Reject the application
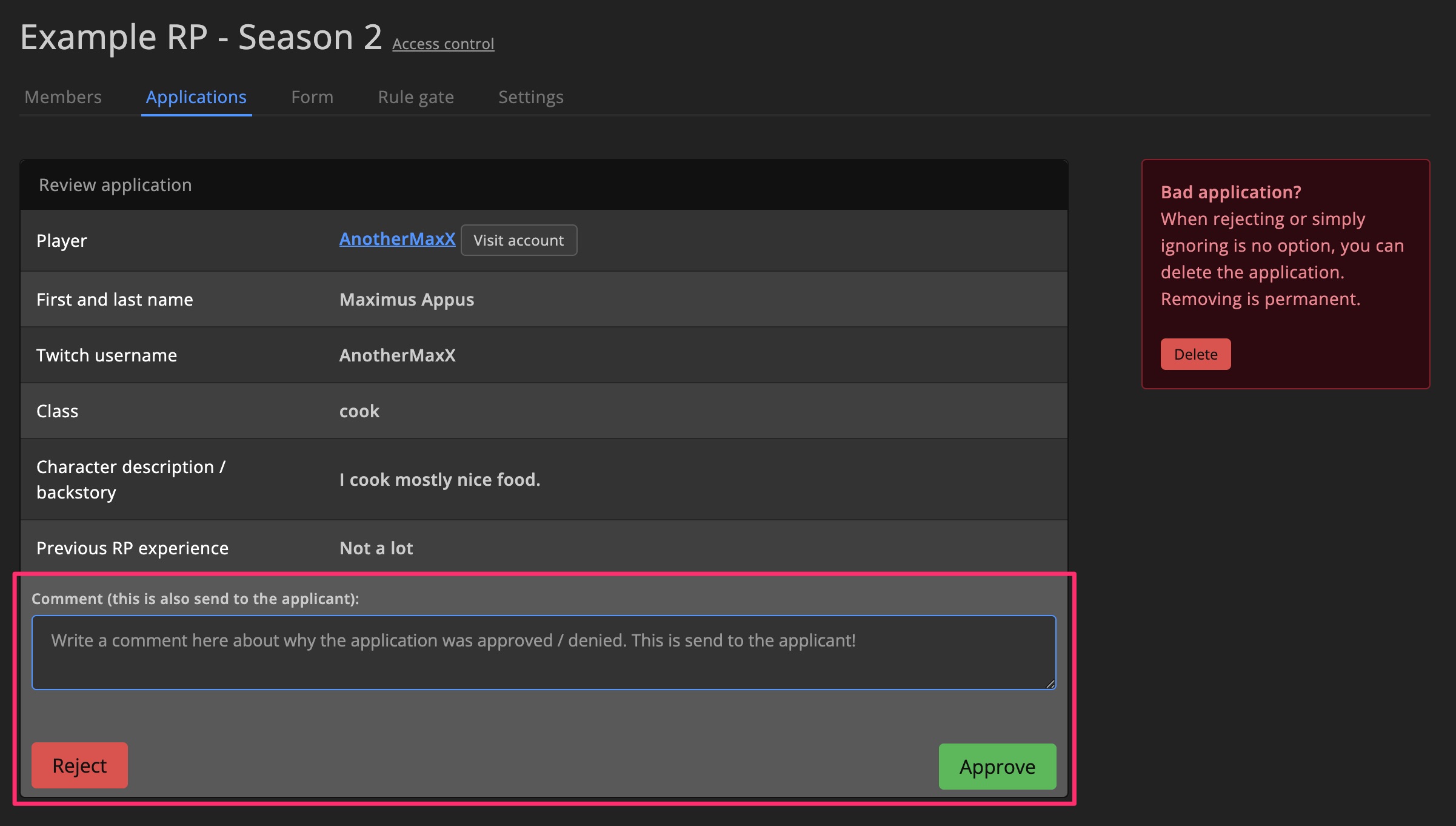This screenshot has height=826, width=1456. click(79, 765)
